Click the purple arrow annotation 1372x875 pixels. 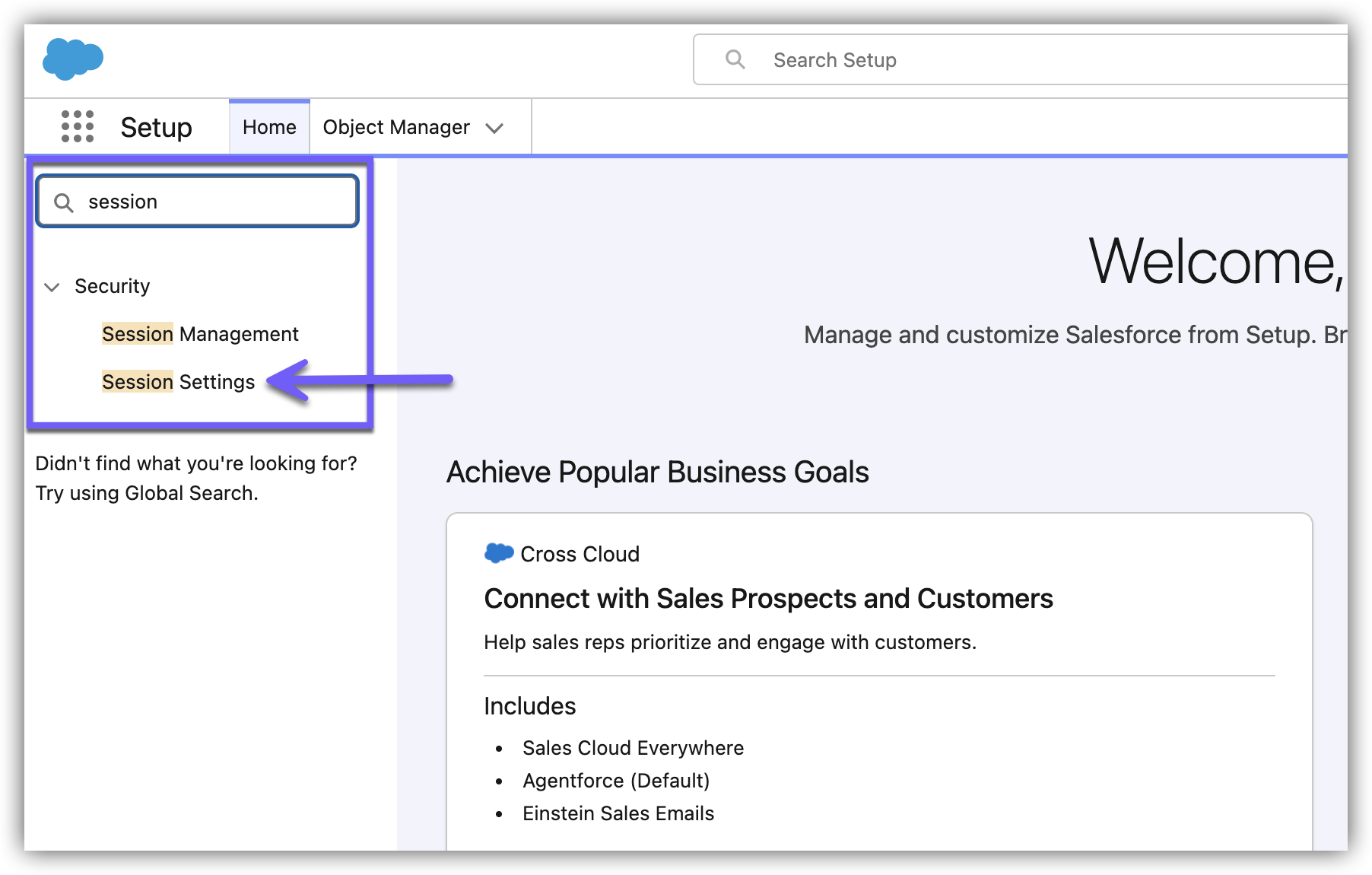click(x=361, y=380)
